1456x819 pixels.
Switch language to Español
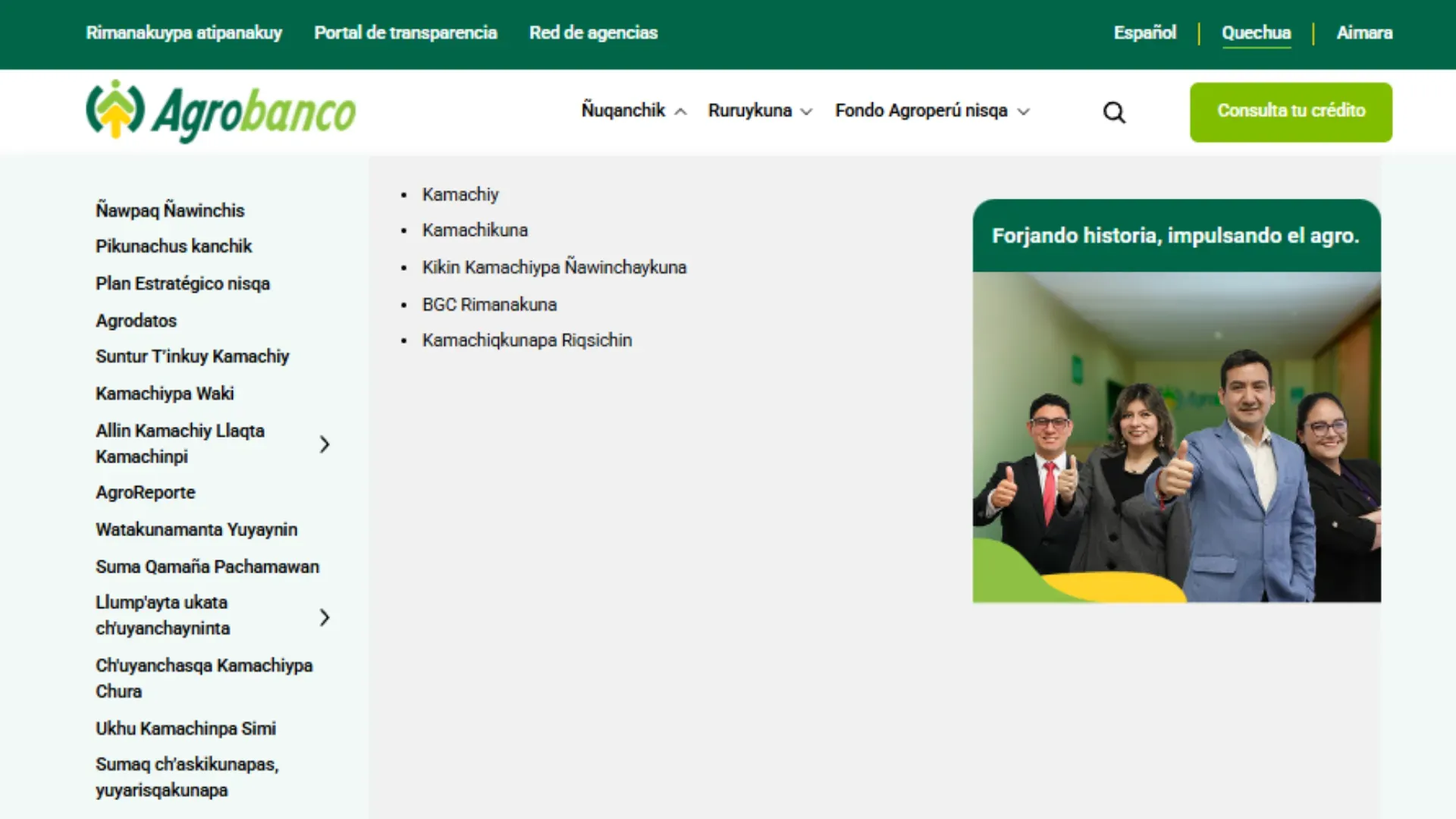pyautogui.click(x=1144, y=33)
